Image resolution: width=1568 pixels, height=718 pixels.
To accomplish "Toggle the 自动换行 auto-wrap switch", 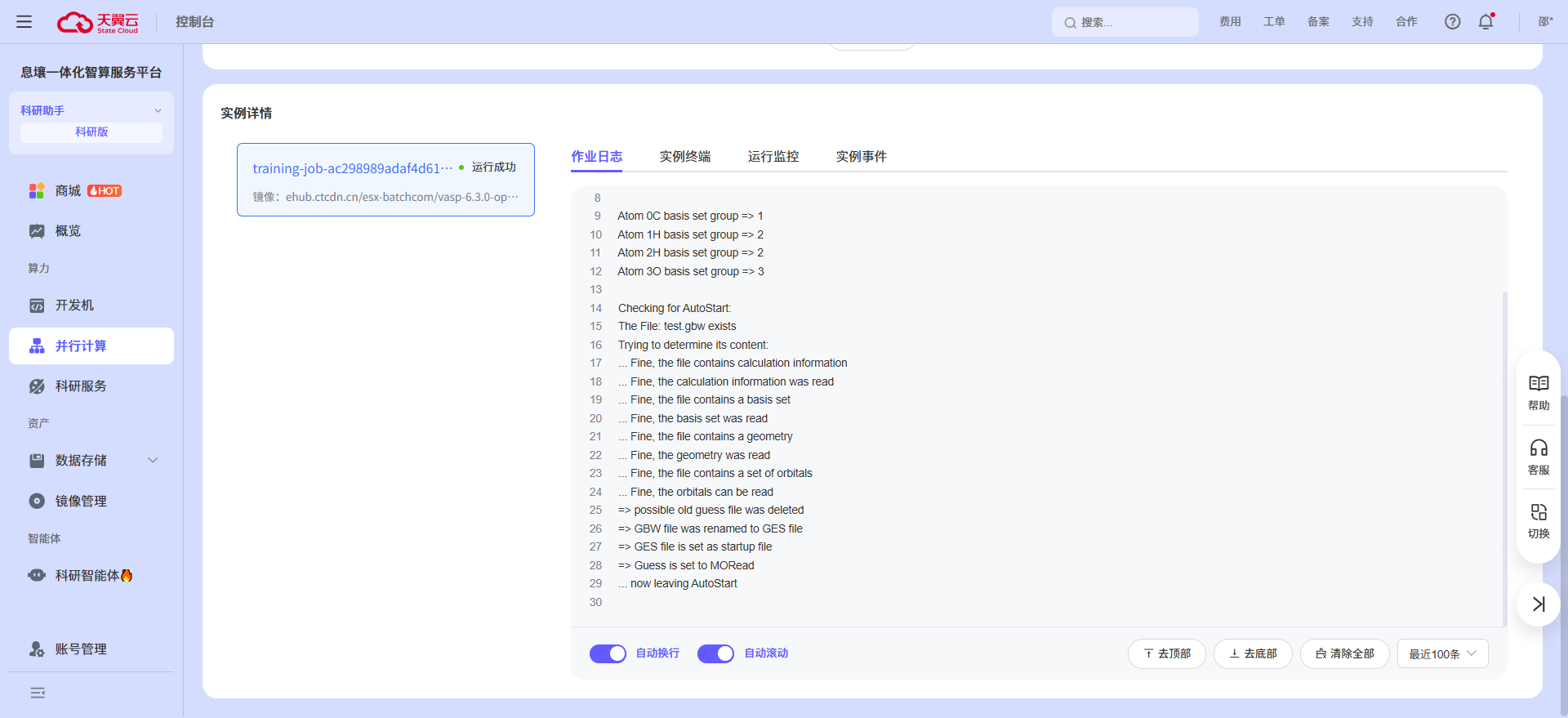I will tap(608, 653).
